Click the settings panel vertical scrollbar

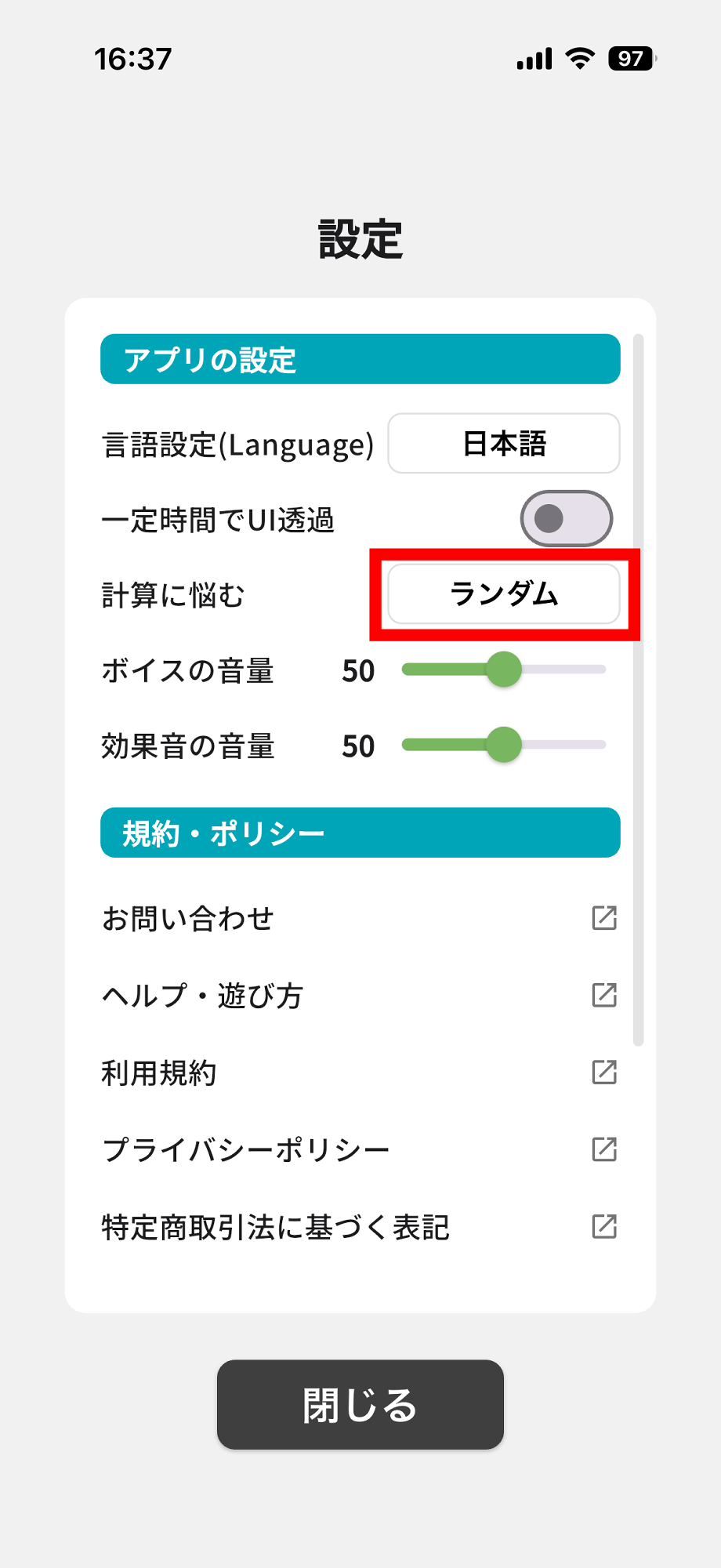[638, 690]
